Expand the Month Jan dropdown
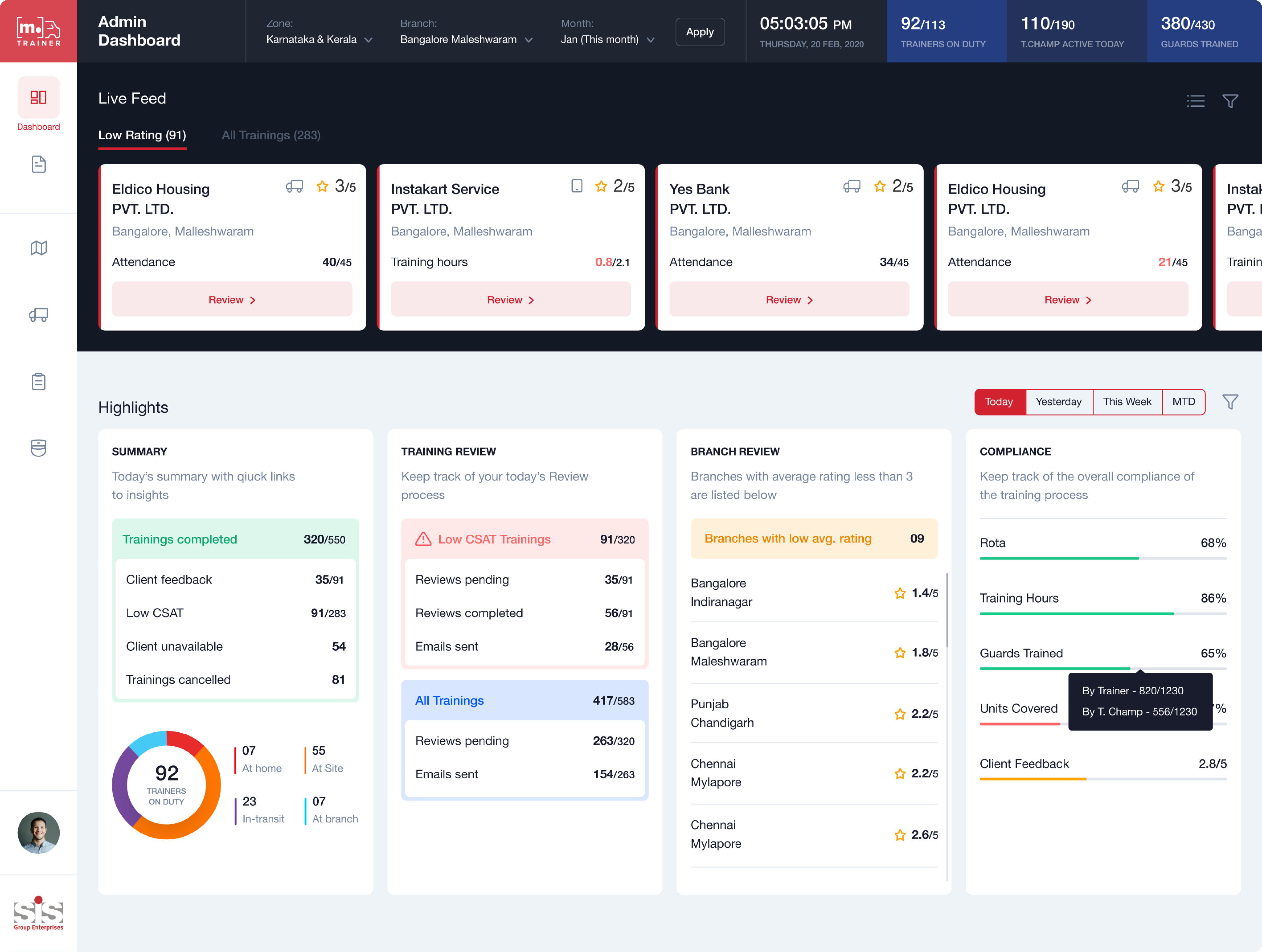 tap(607, 39)
